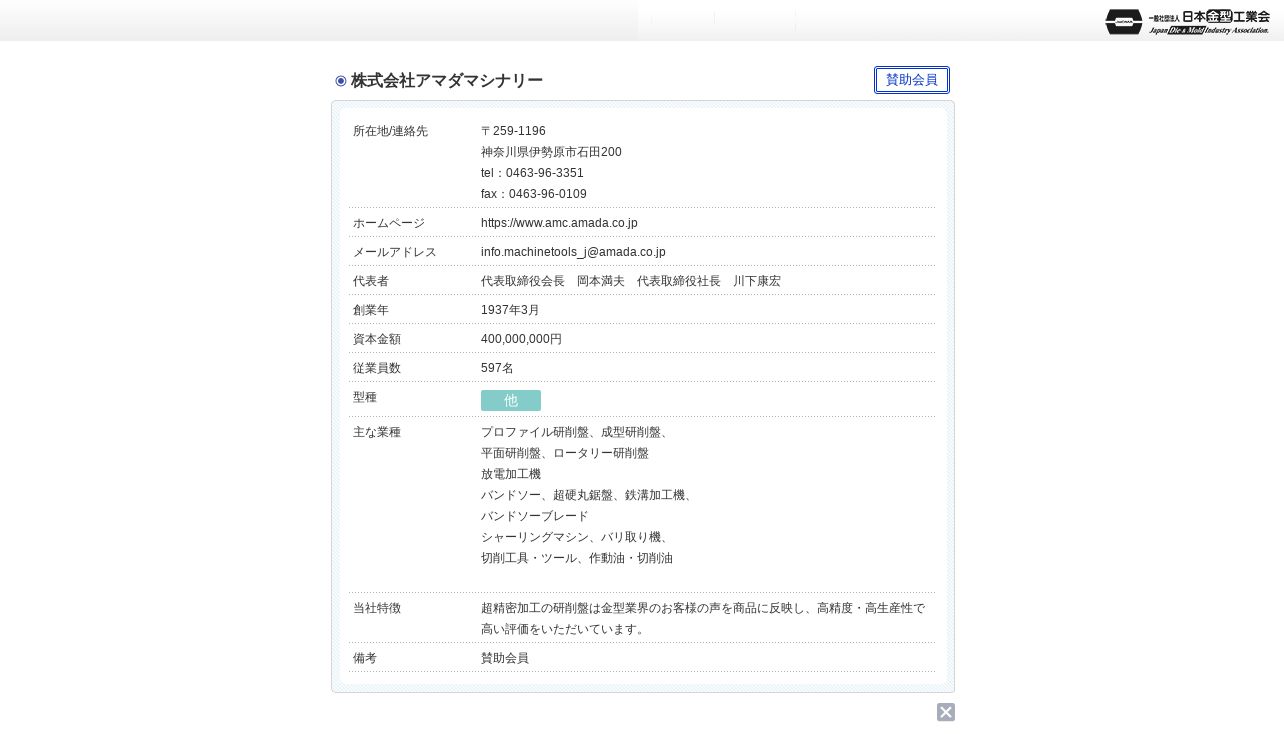Click the line 切削工具・ツール、作動油・切削油
The image size is (1284, 734).
(x=577, y=558)
